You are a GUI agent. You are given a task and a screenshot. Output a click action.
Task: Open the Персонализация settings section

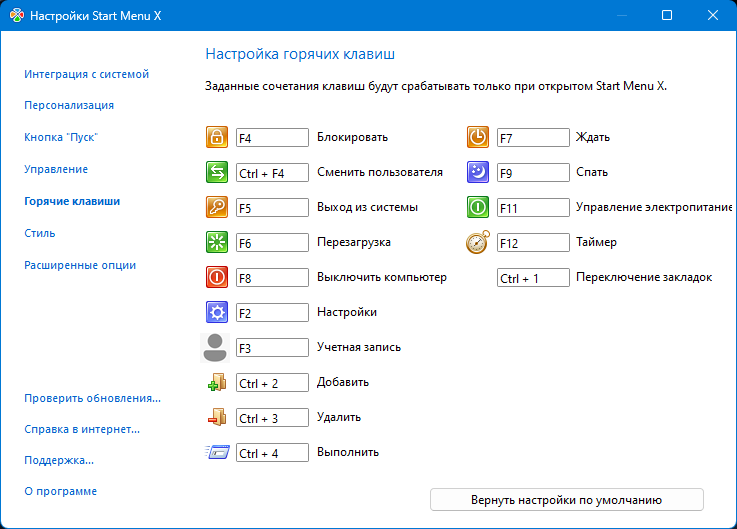(x=69, y=105)
